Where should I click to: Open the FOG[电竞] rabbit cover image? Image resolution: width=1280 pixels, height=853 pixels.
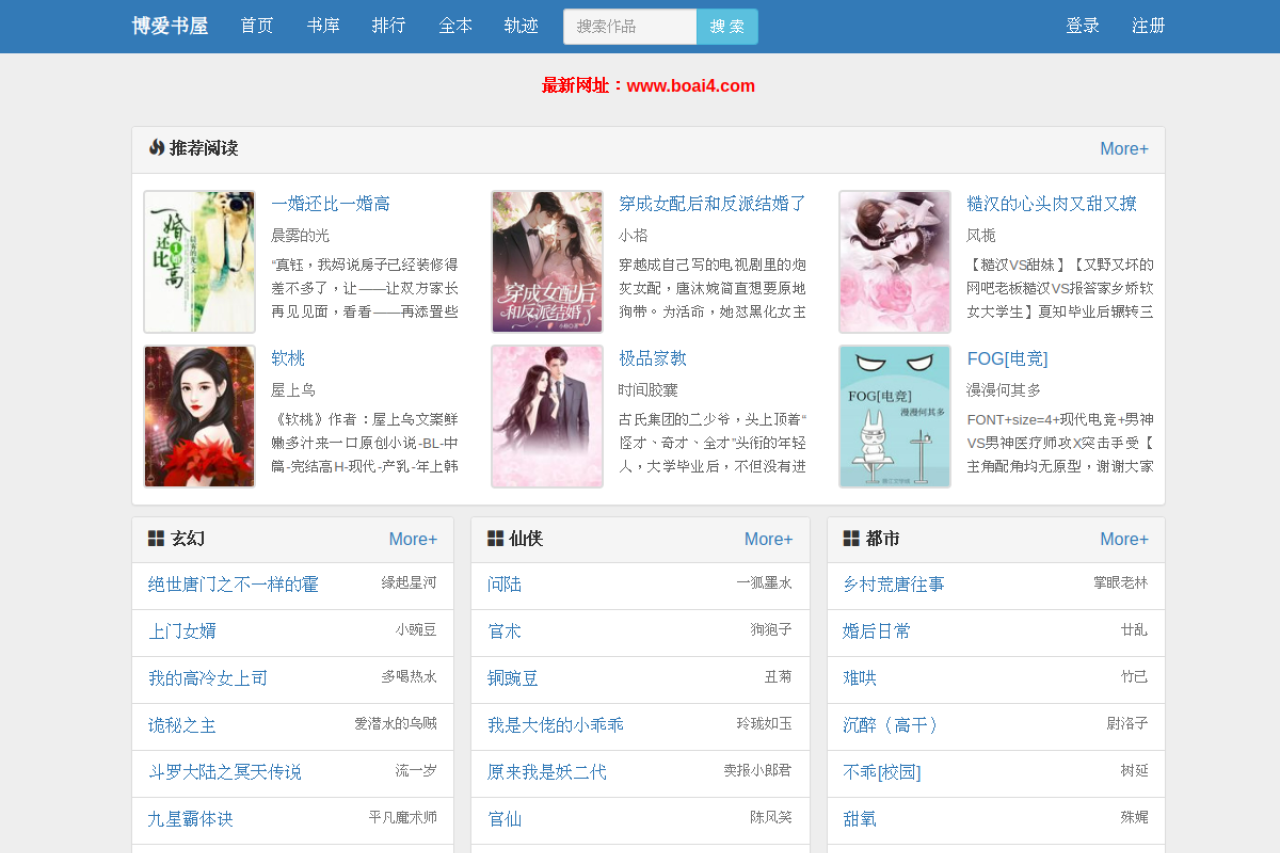[x=895, y=416]
